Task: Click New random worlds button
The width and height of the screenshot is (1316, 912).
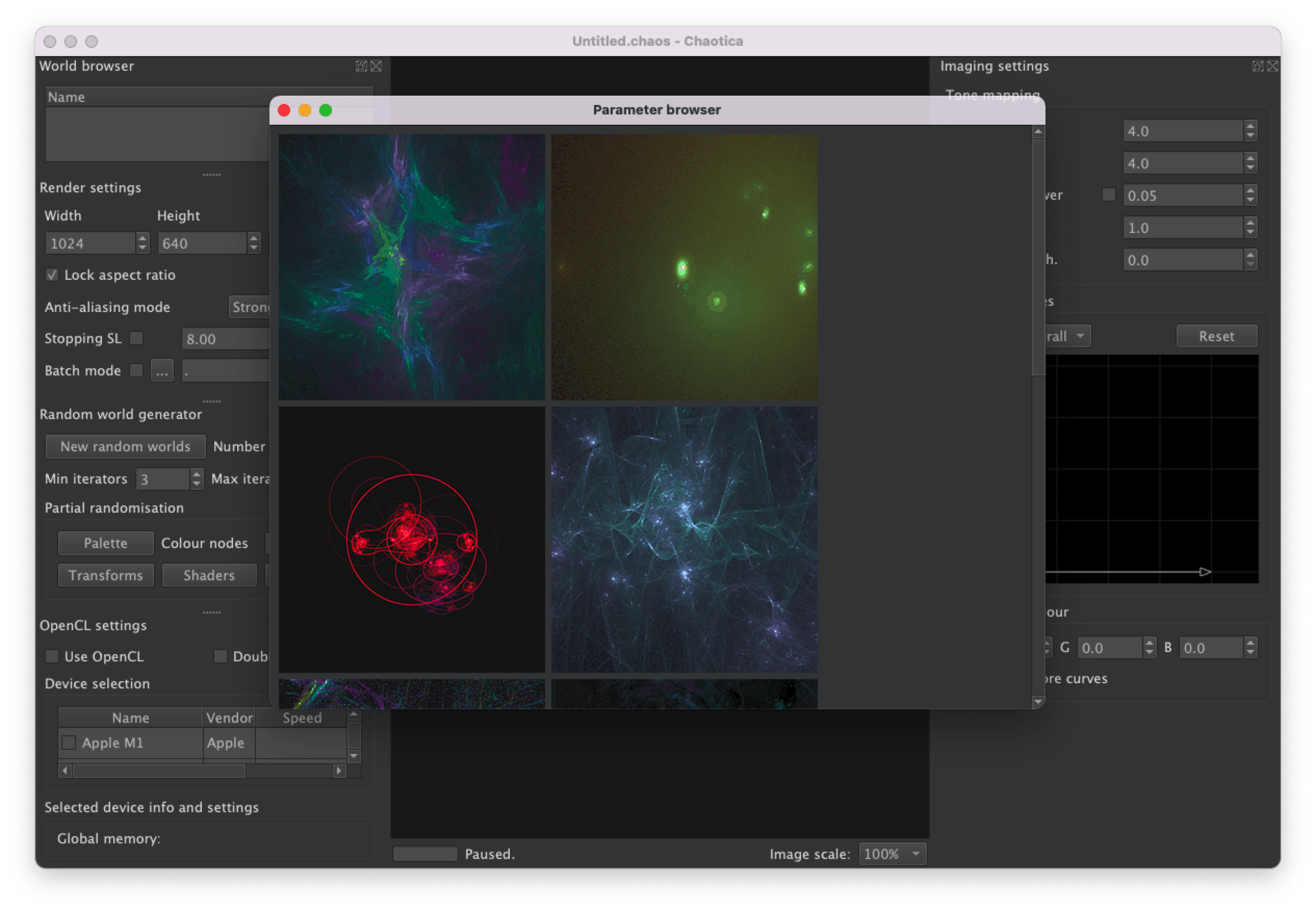Action: (124, 446)
